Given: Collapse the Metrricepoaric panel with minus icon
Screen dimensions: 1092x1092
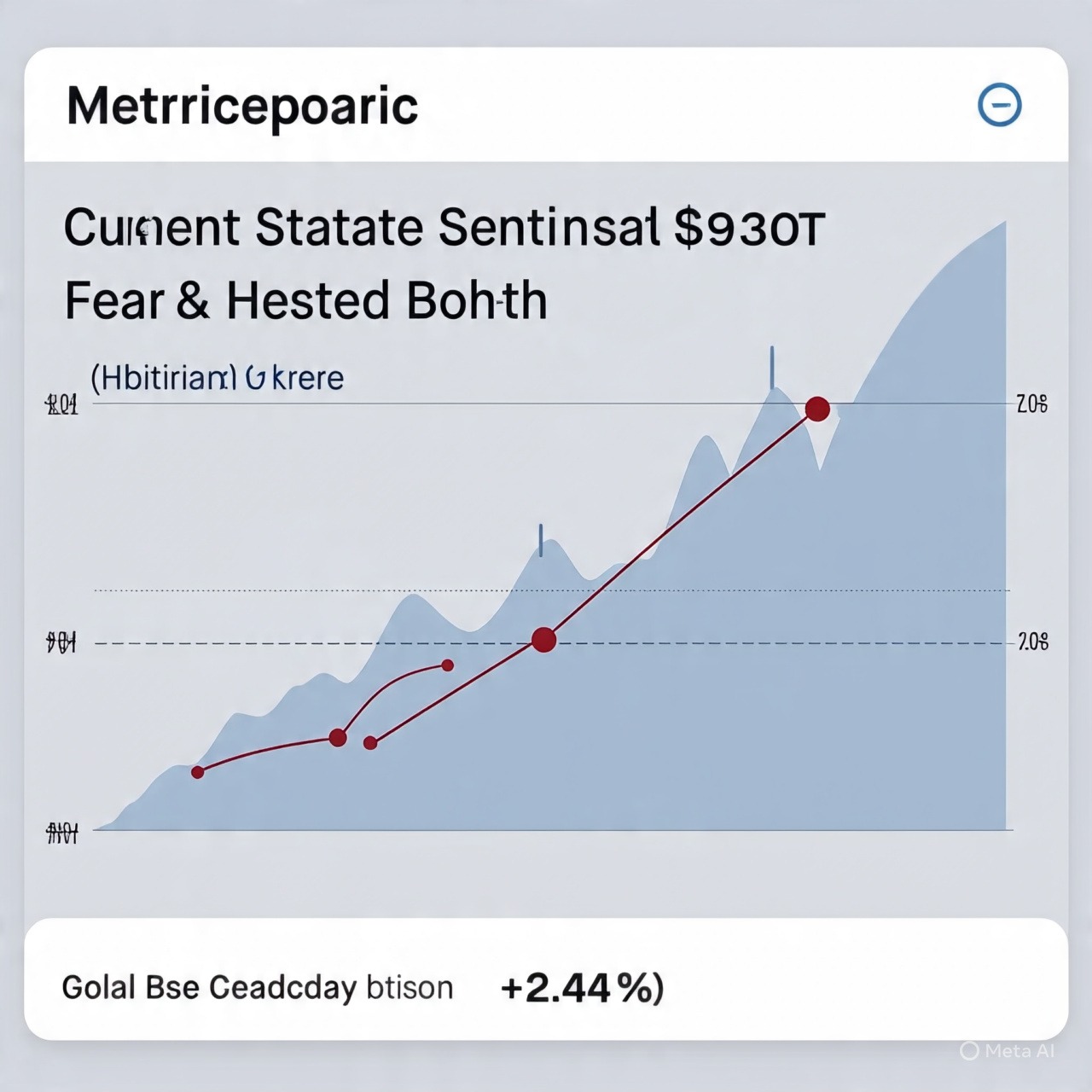Looking at the screenshot, I should point(999,106).
